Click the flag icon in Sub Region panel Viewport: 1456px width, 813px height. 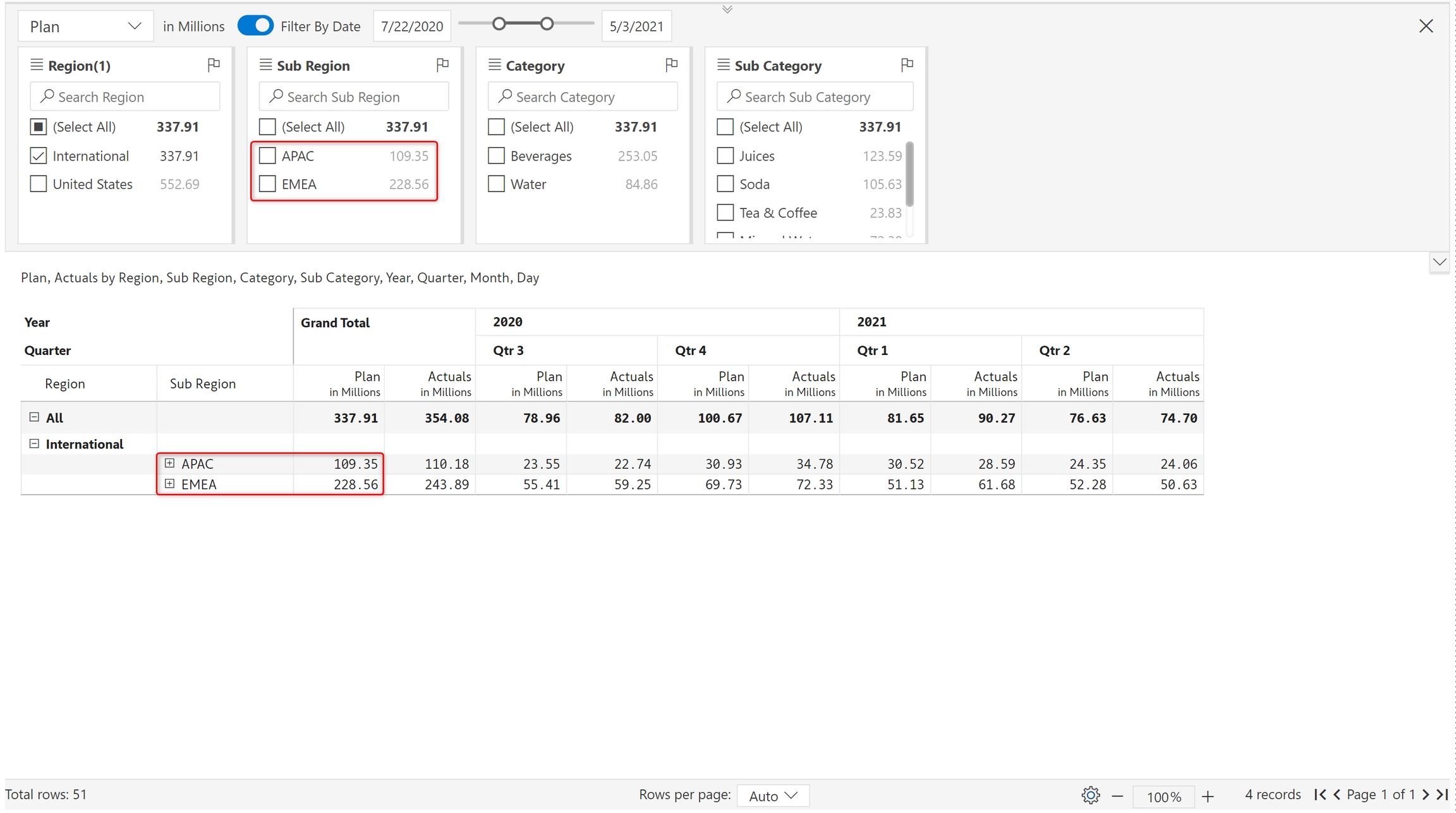coord(442,64)
